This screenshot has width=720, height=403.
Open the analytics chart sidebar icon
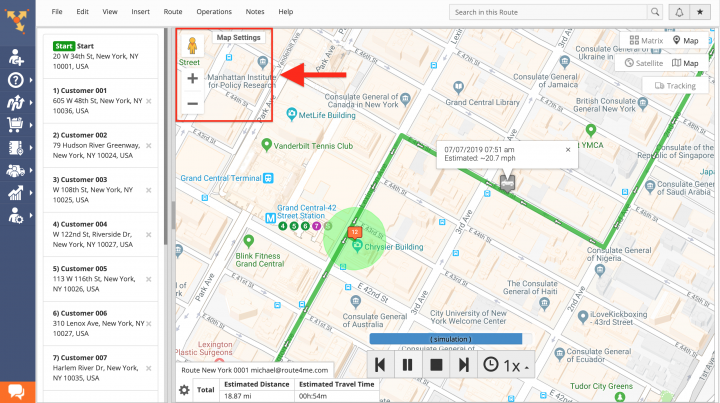16,193
